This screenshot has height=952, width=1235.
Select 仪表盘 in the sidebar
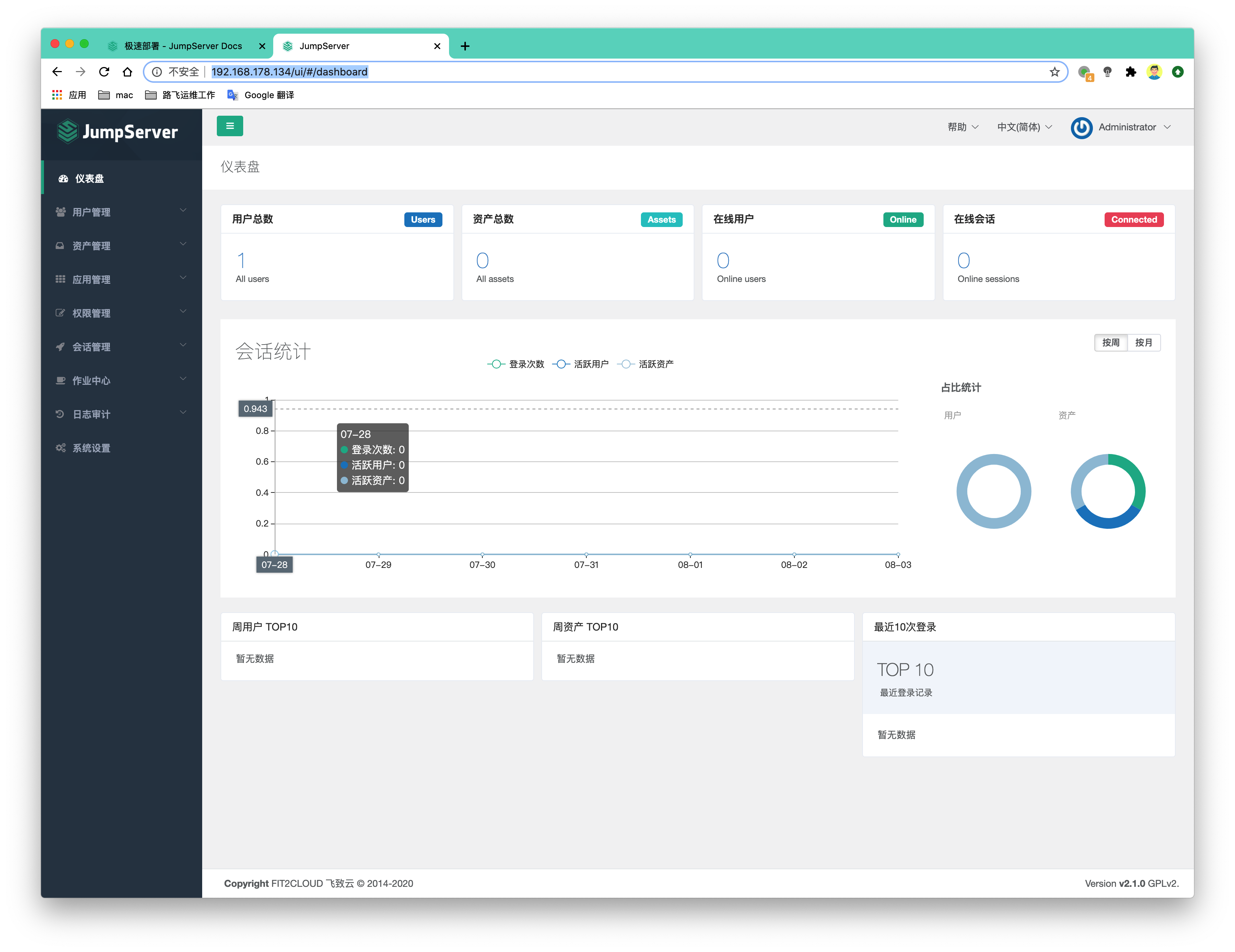[x=89, y=179]
